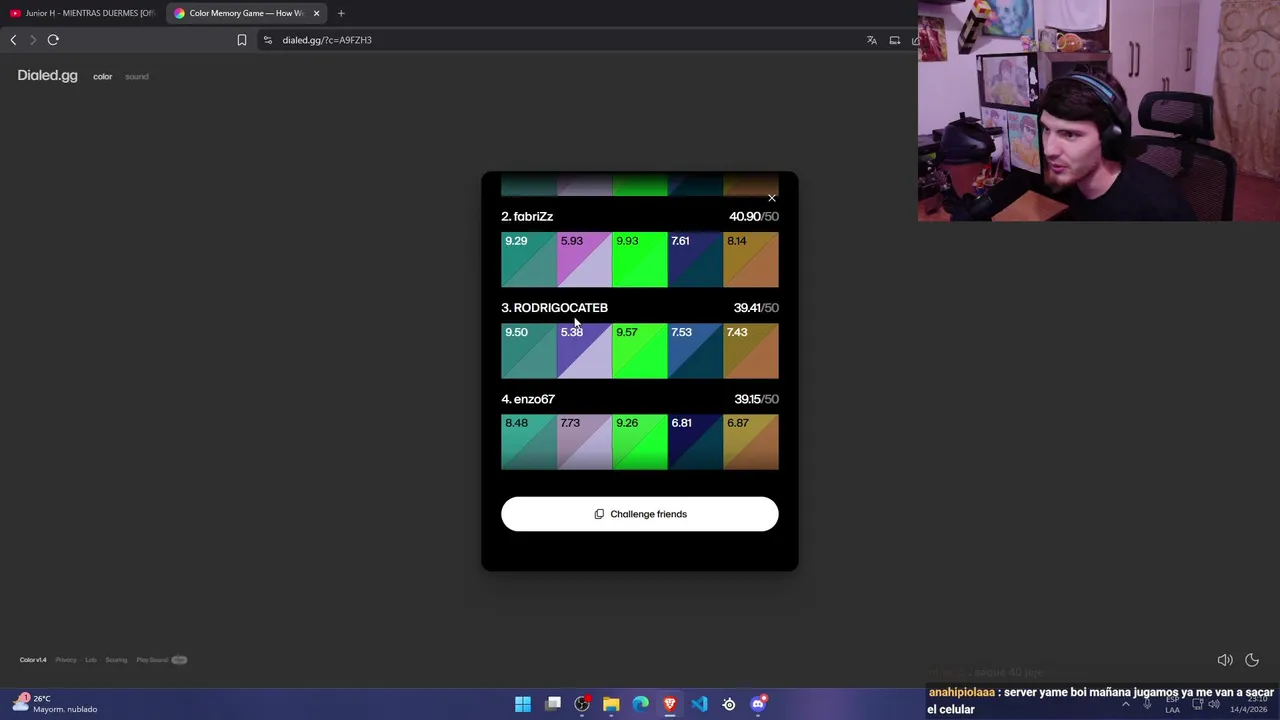1280x720 pixels.
Task: Open Visual Studio Code from taskbar
Action: tap(699, 704)
